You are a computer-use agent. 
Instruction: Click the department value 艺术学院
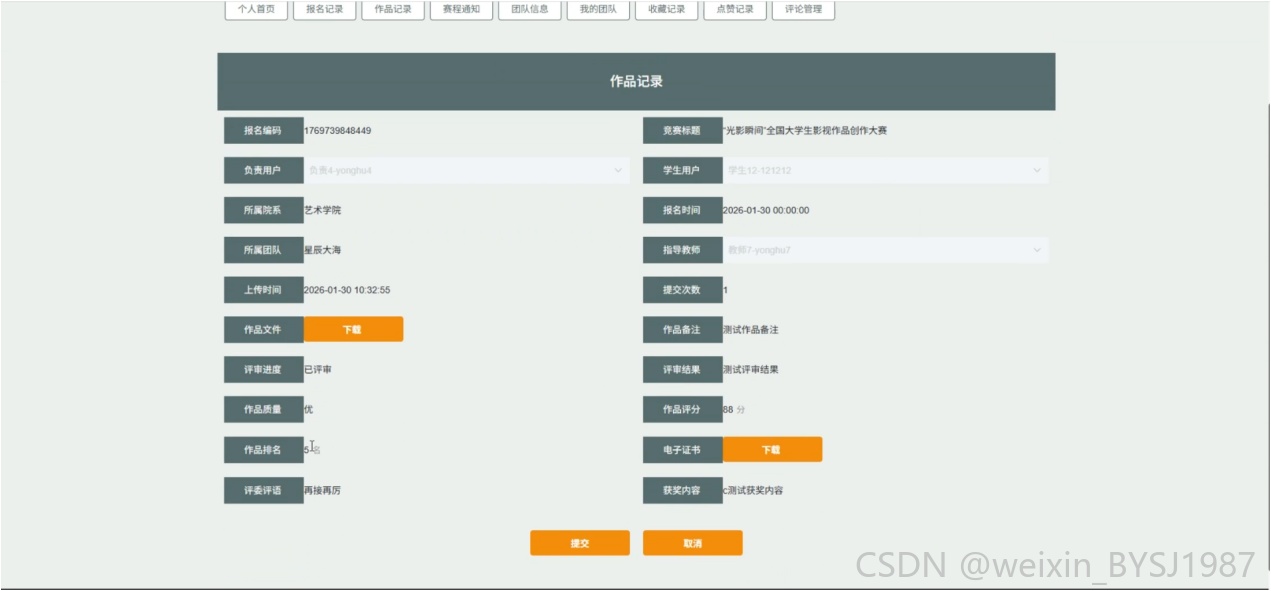322,210
